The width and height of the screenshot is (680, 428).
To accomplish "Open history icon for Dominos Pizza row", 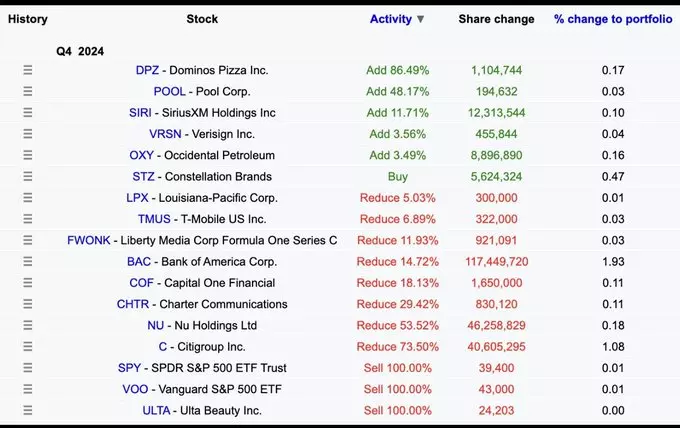I will point(28,70).
